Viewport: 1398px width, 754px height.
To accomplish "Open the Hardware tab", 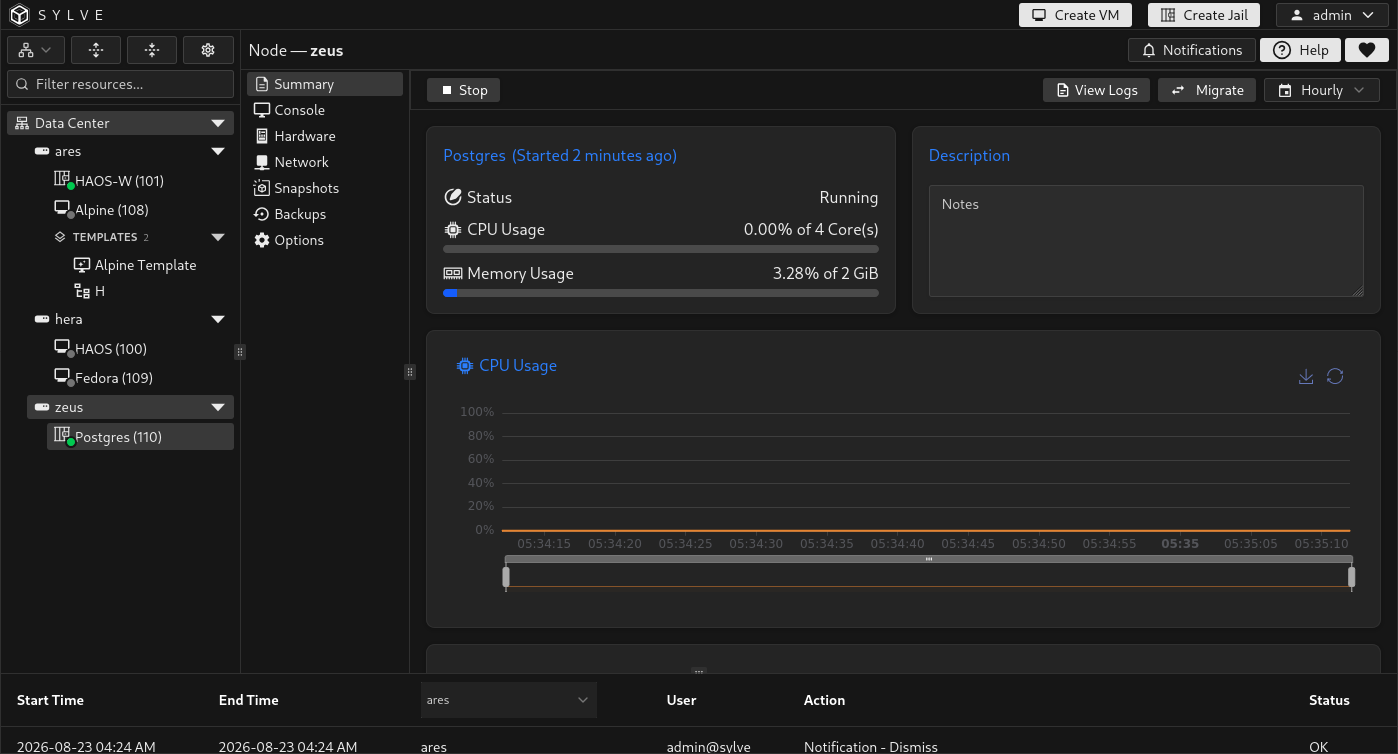I will tap(325, 136).
